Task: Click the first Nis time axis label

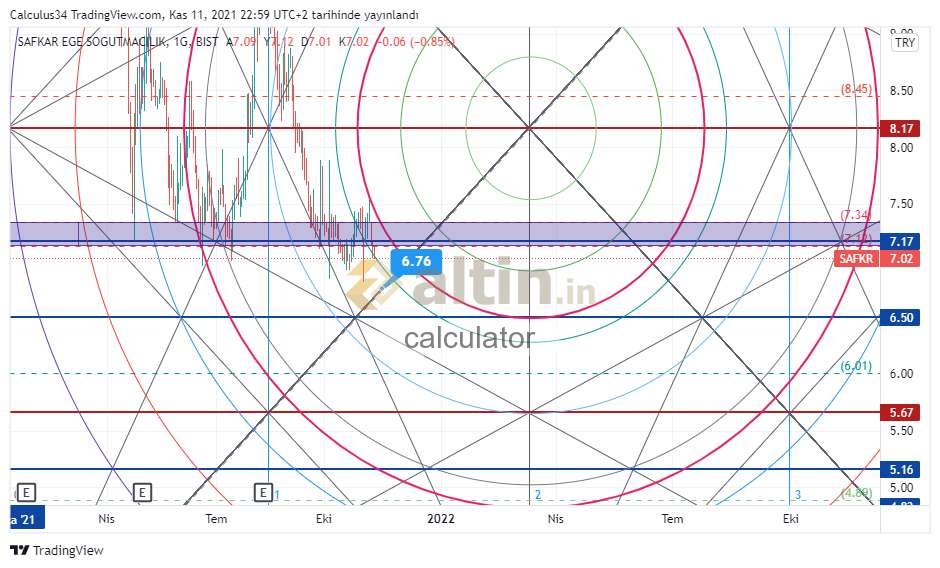Action: pos(106,519)
